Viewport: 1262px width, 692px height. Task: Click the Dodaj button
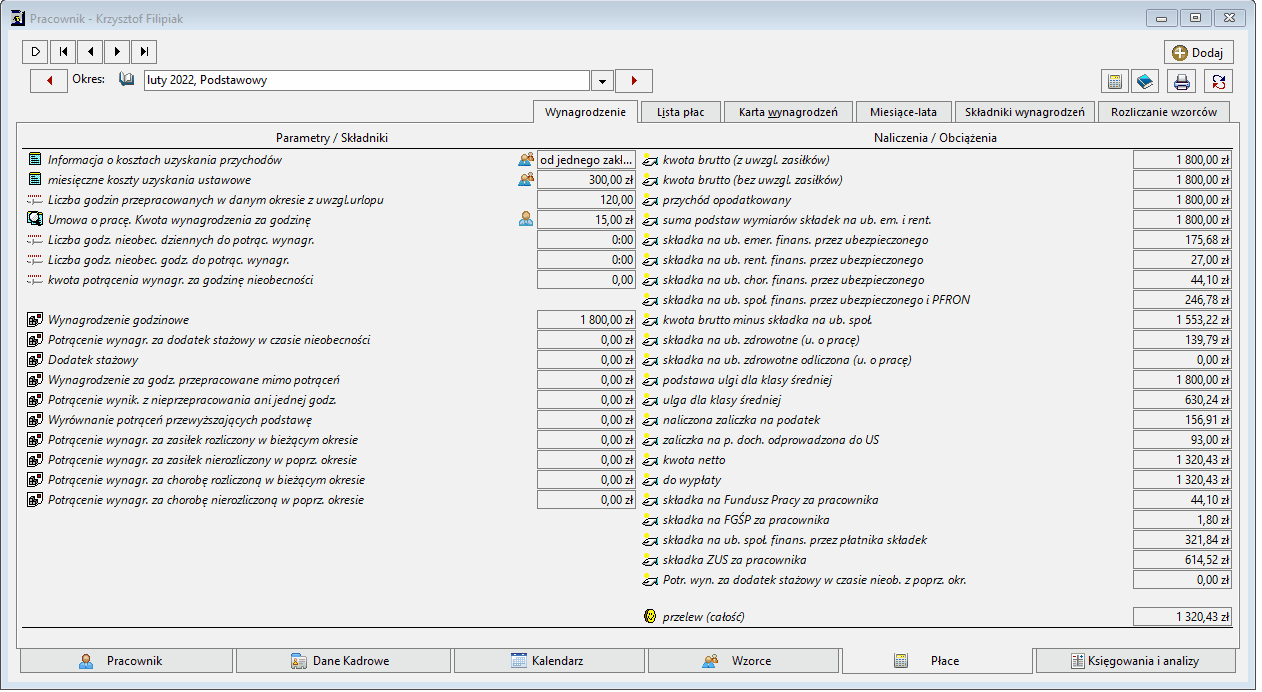coord(1199,52)
